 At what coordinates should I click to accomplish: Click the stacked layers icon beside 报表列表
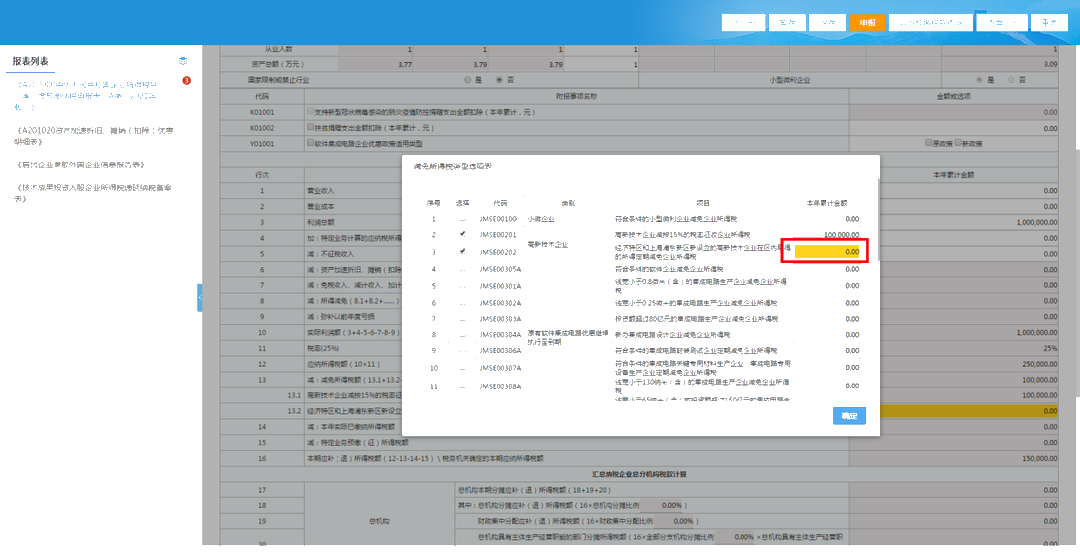click(x=183, y=61)
